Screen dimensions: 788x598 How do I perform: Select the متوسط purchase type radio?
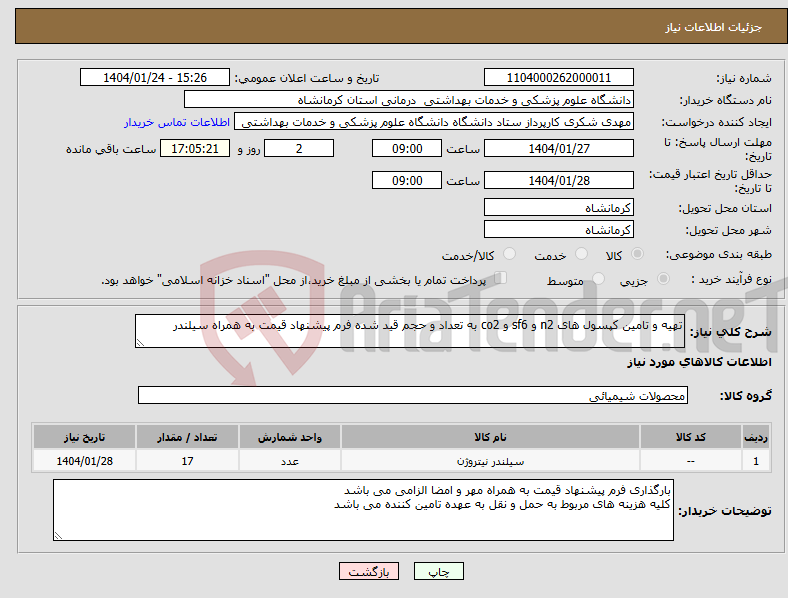599,279
